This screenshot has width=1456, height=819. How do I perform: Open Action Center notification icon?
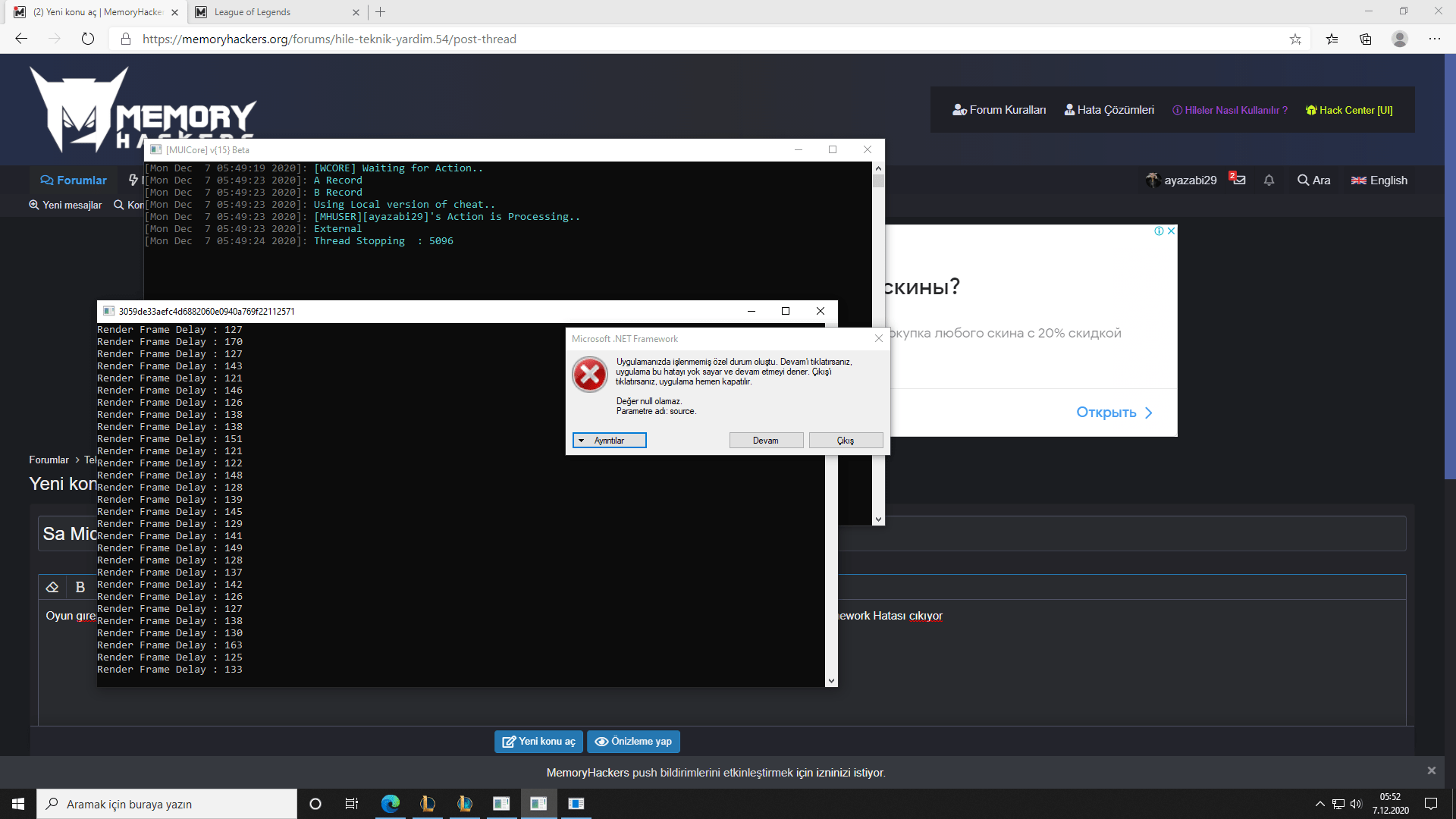tap(1431, 804)
